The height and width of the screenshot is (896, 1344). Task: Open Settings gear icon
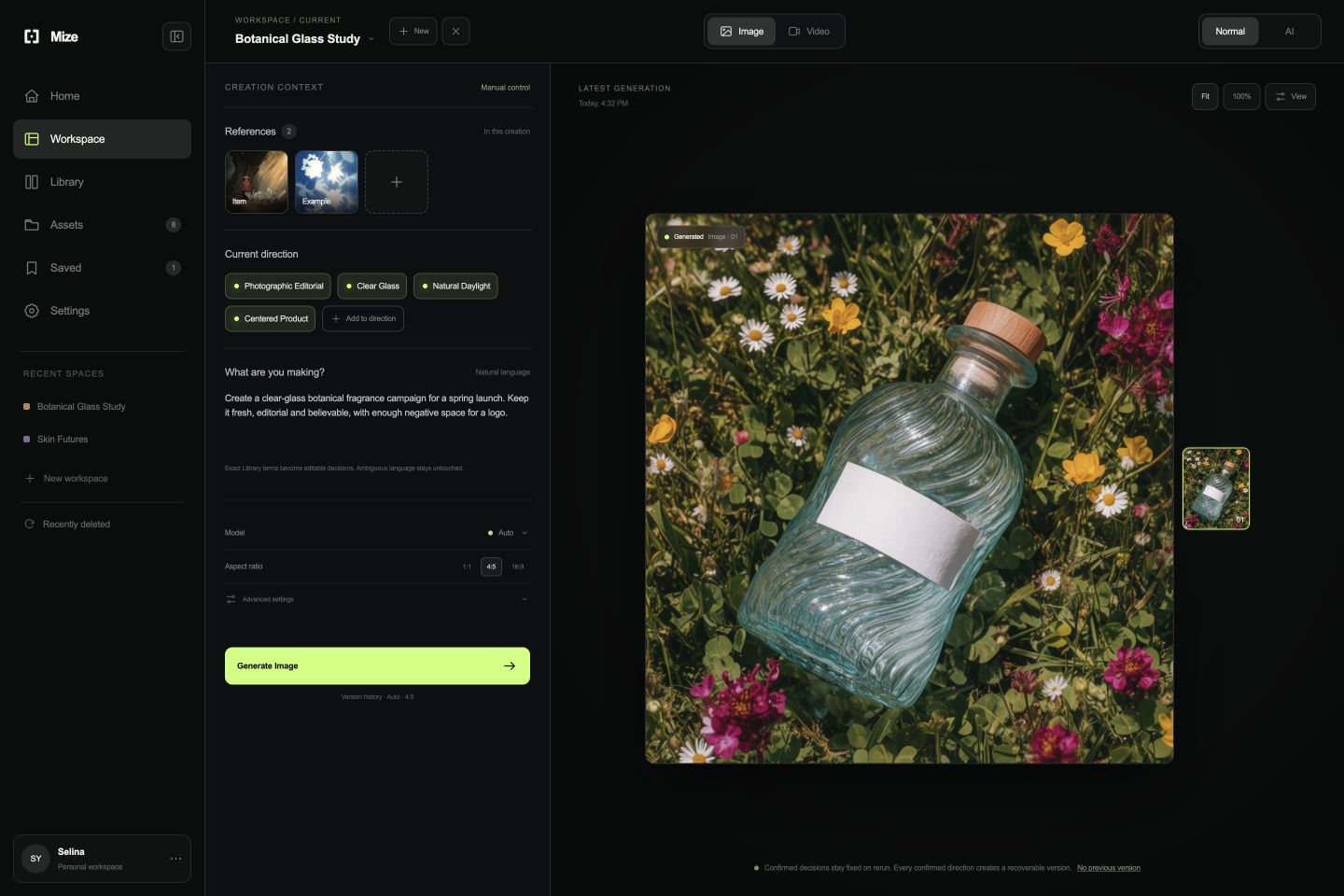(x=32, y=311)
